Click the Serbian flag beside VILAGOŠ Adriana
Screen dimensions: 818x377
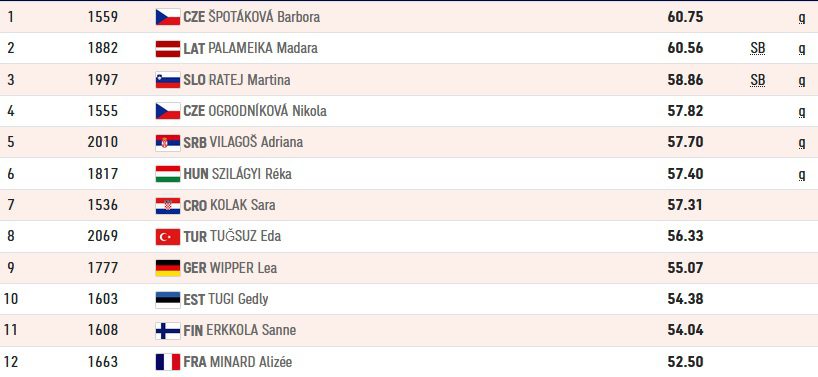click(168, 142)
